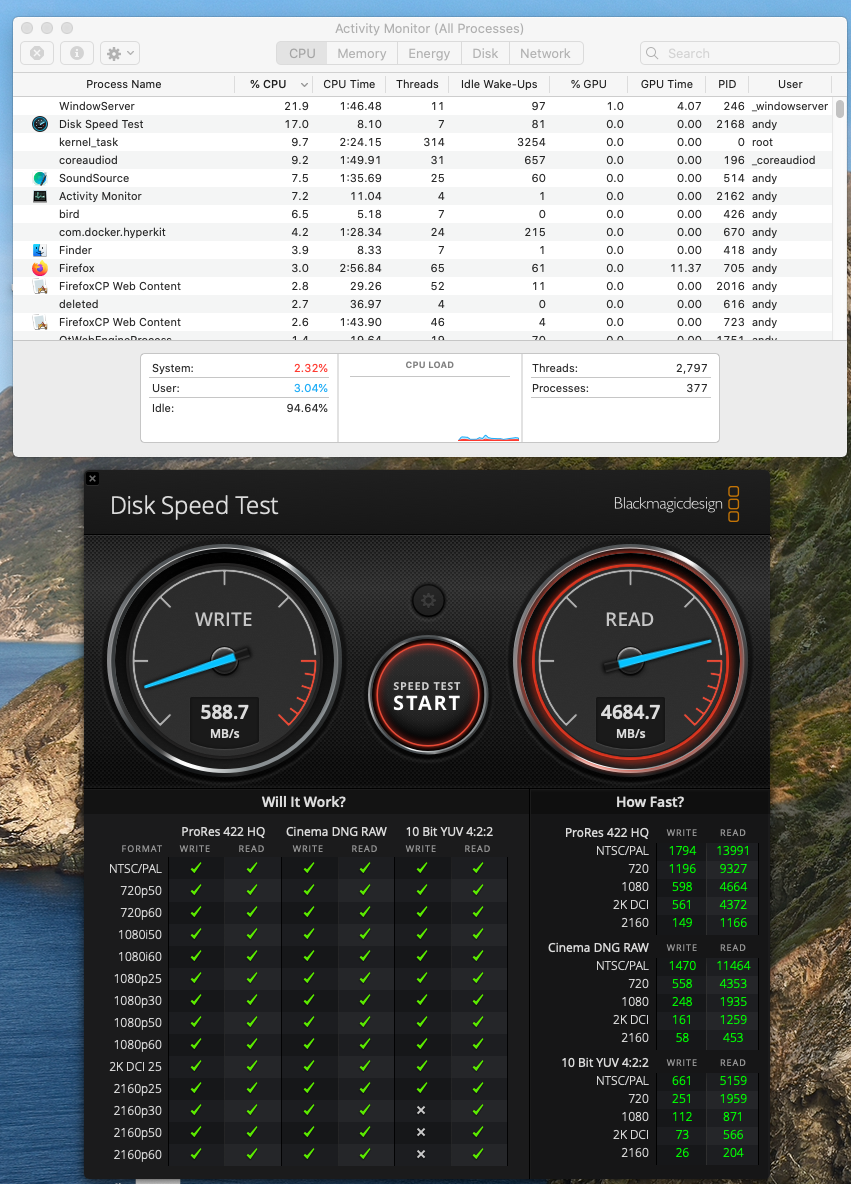The width and height of the screenshot is (851, 1184).
Task: Select the Disk Speed Test process icon
Action: 40,124
